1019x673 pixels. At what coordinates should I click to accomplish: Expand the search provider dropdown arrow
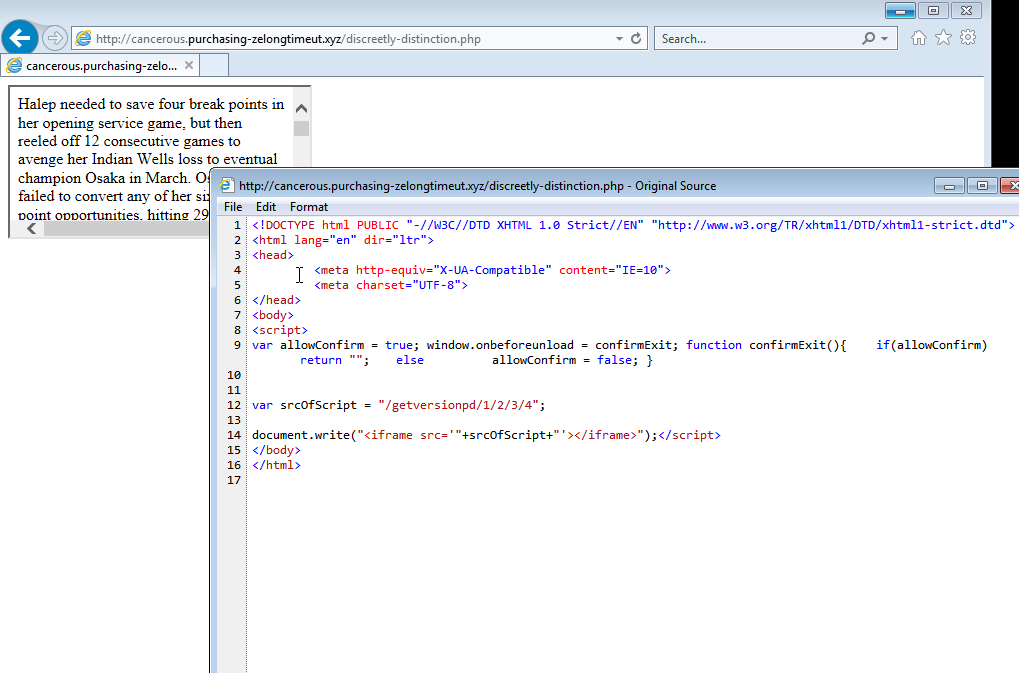(884, 39)
